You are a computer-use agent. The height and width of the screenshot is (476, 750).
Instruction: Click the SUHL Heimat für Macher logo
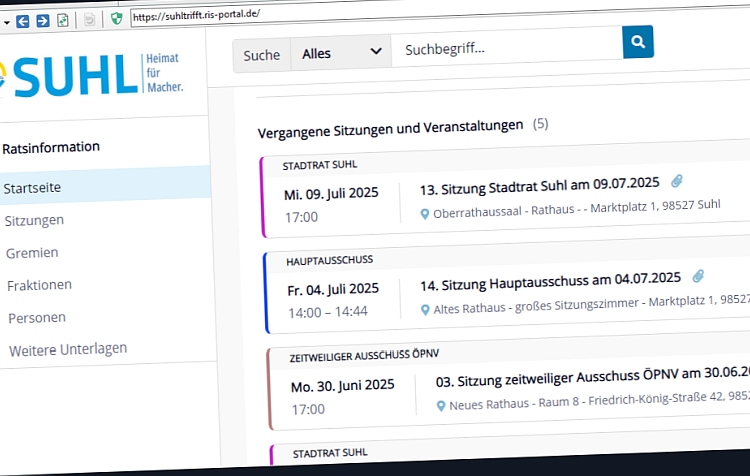click(x=91, y=76)
